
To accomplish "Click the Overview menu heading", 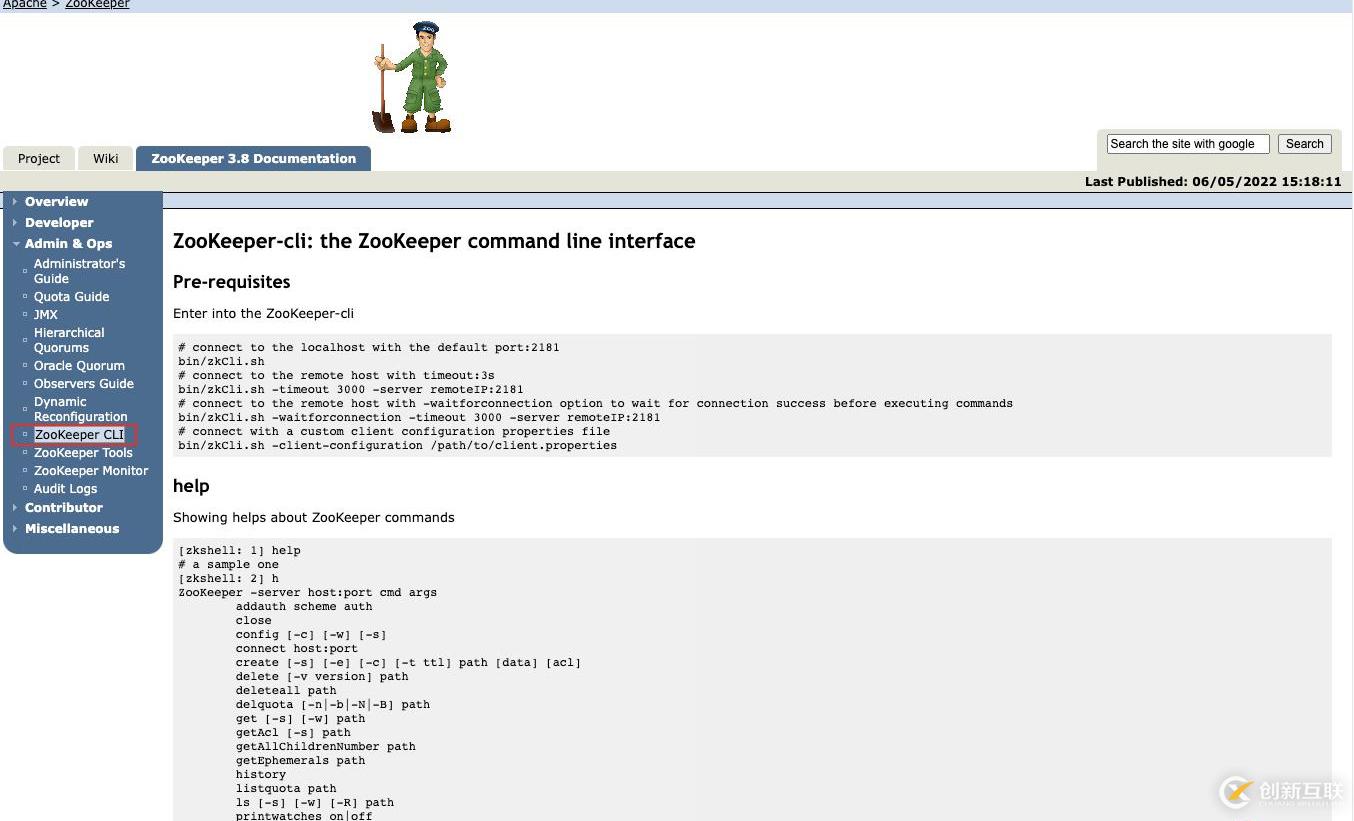I will coord(56,202).
